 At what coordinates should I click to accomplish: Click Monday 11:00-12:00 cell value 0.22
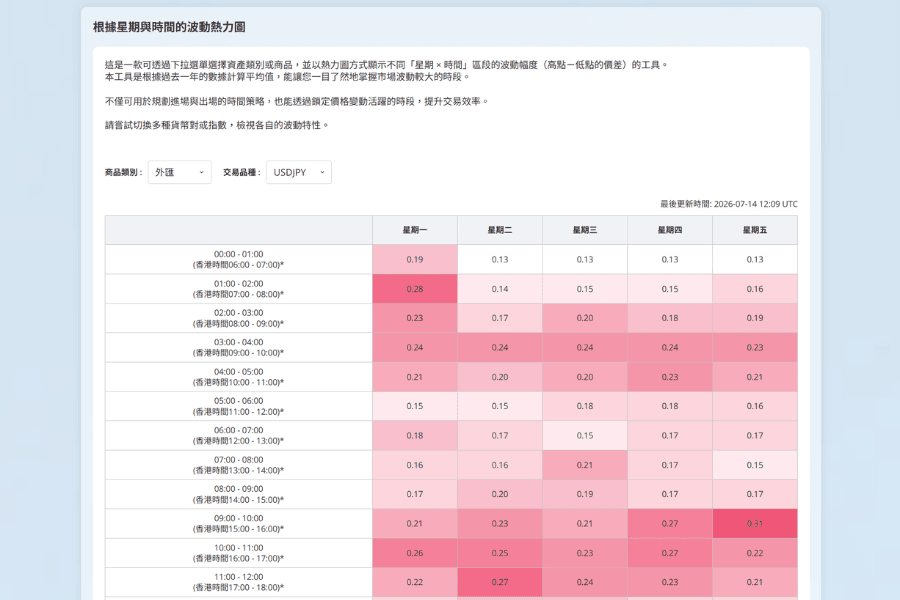415,582
